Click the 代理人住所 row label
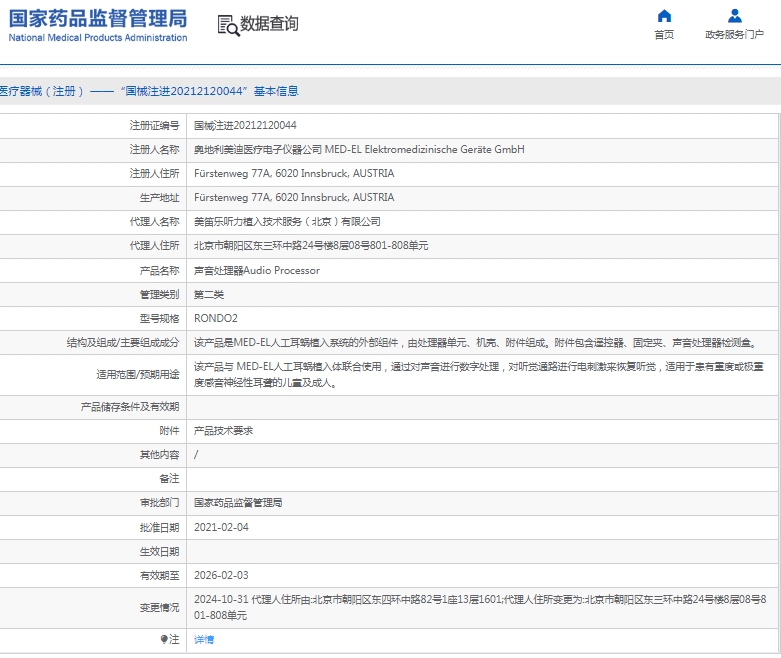The width and height of the screenshot is (781, 658). pos(154,246)
